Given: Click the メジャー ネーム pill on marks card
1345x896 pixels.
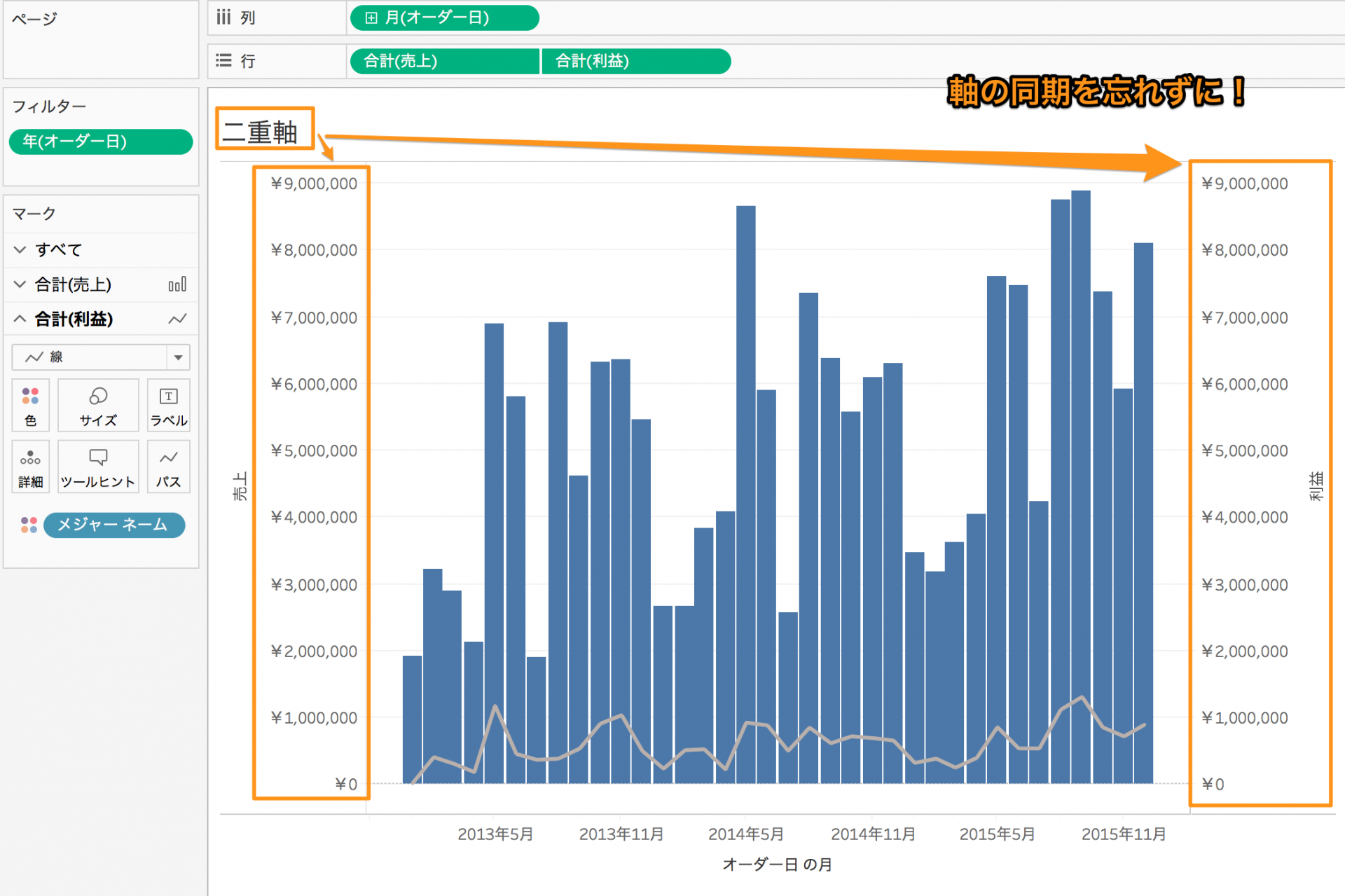Looking at the screenshot, I should click(x=114, y=525).
